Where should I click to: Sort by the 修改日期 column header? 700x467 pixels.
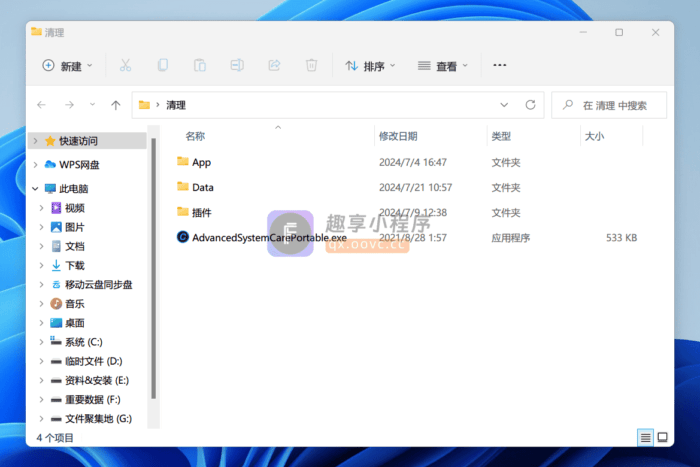(398, 136)
